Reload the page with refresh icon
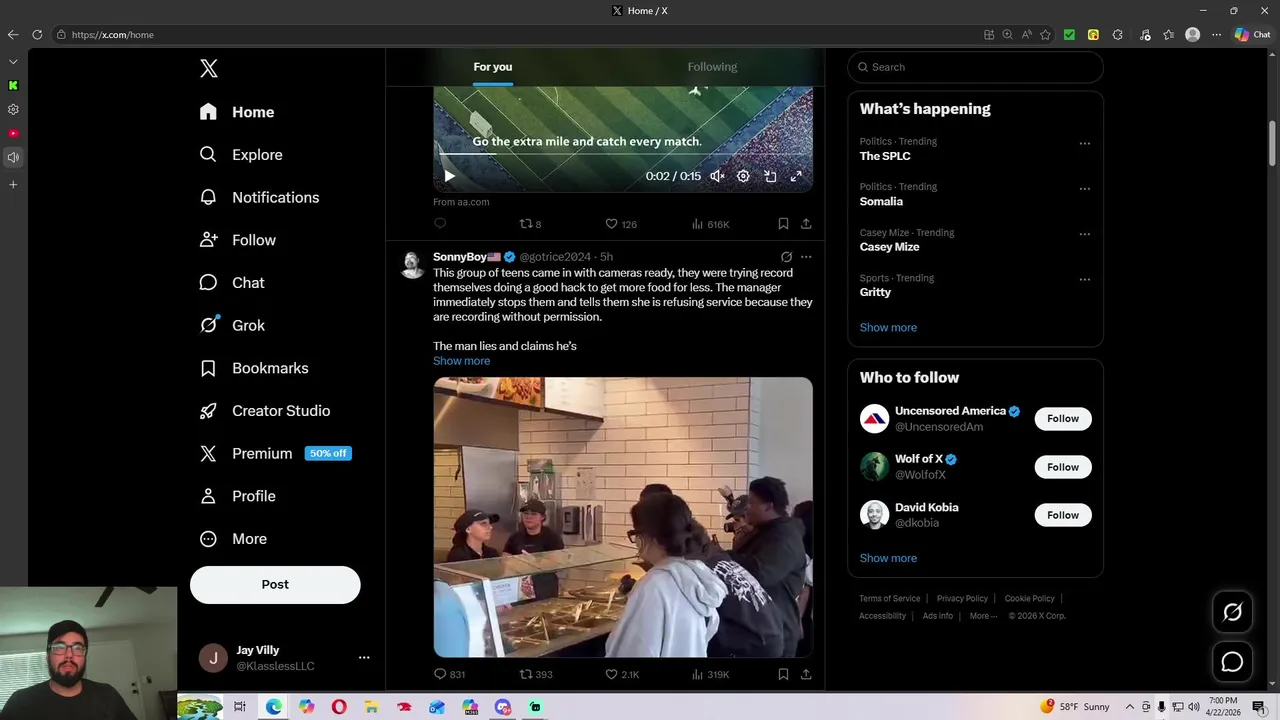This screenshot has height=720, width=1280. coord(37,35)
